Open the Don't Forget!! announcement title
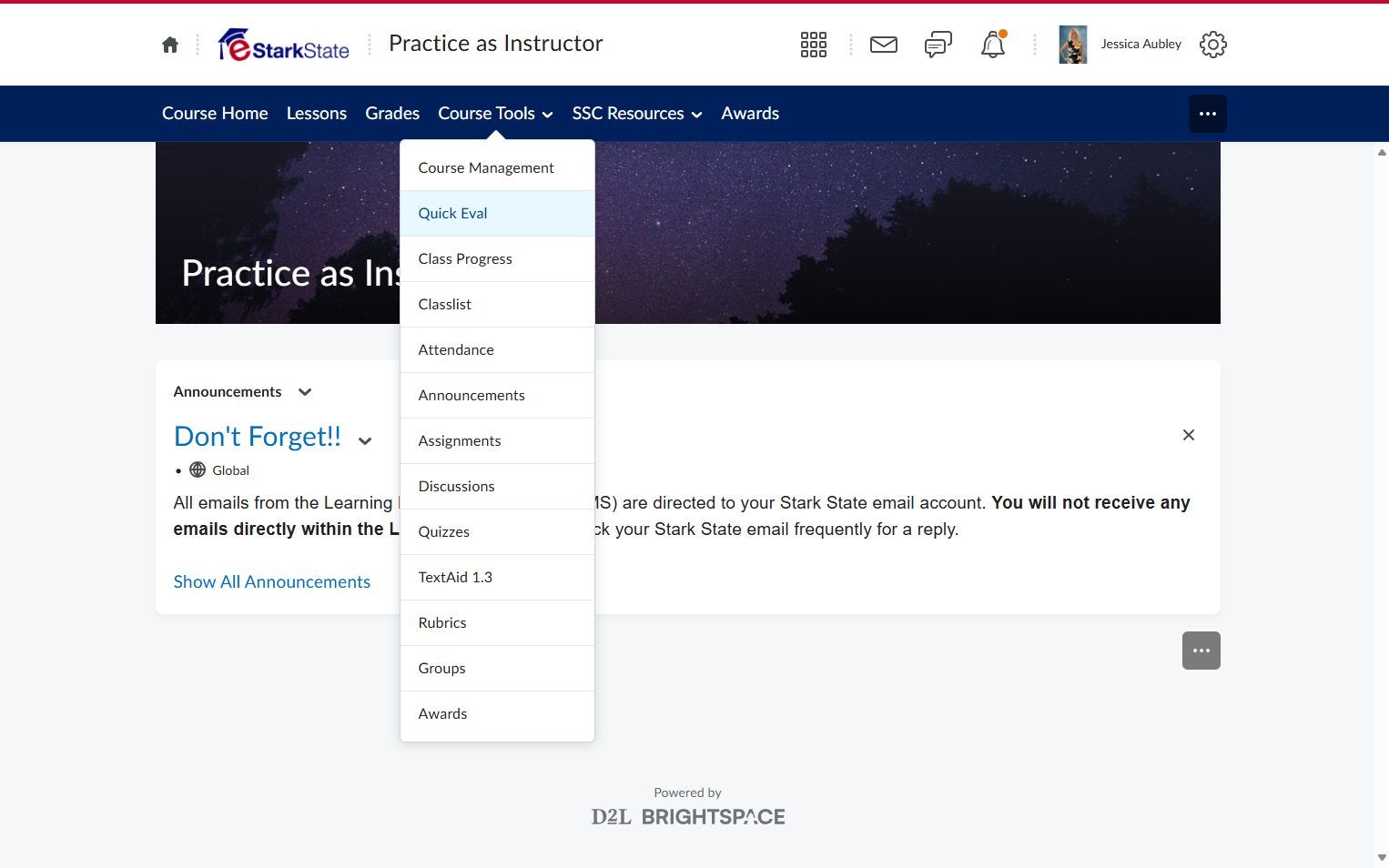The height and width of the screenshot is (868, 1389). click(x=258, y=437)
